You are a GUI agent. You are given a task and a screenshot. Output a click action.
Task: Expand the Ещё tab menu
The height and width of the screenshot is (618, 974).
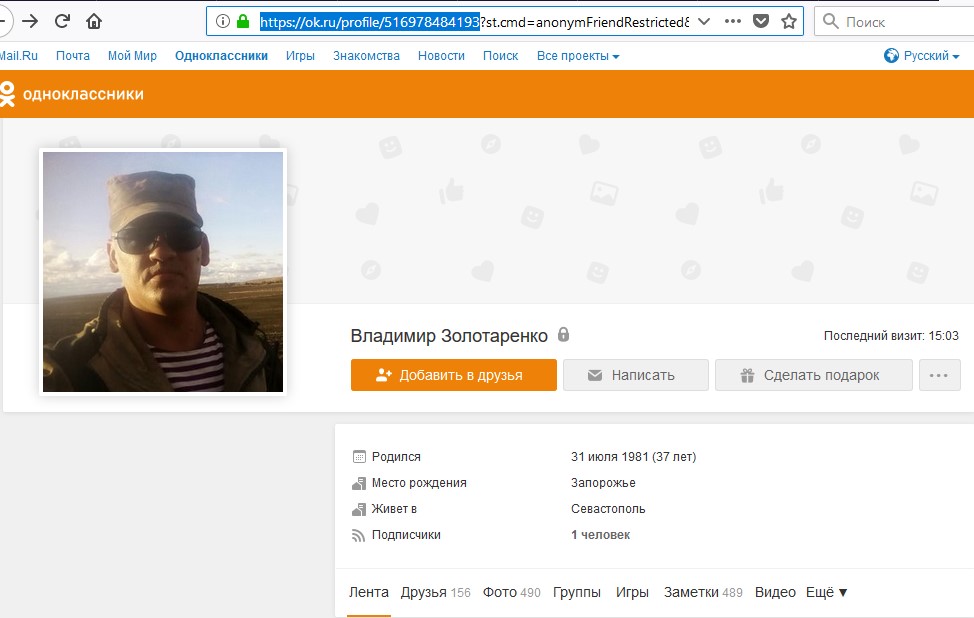pos(826,592)
